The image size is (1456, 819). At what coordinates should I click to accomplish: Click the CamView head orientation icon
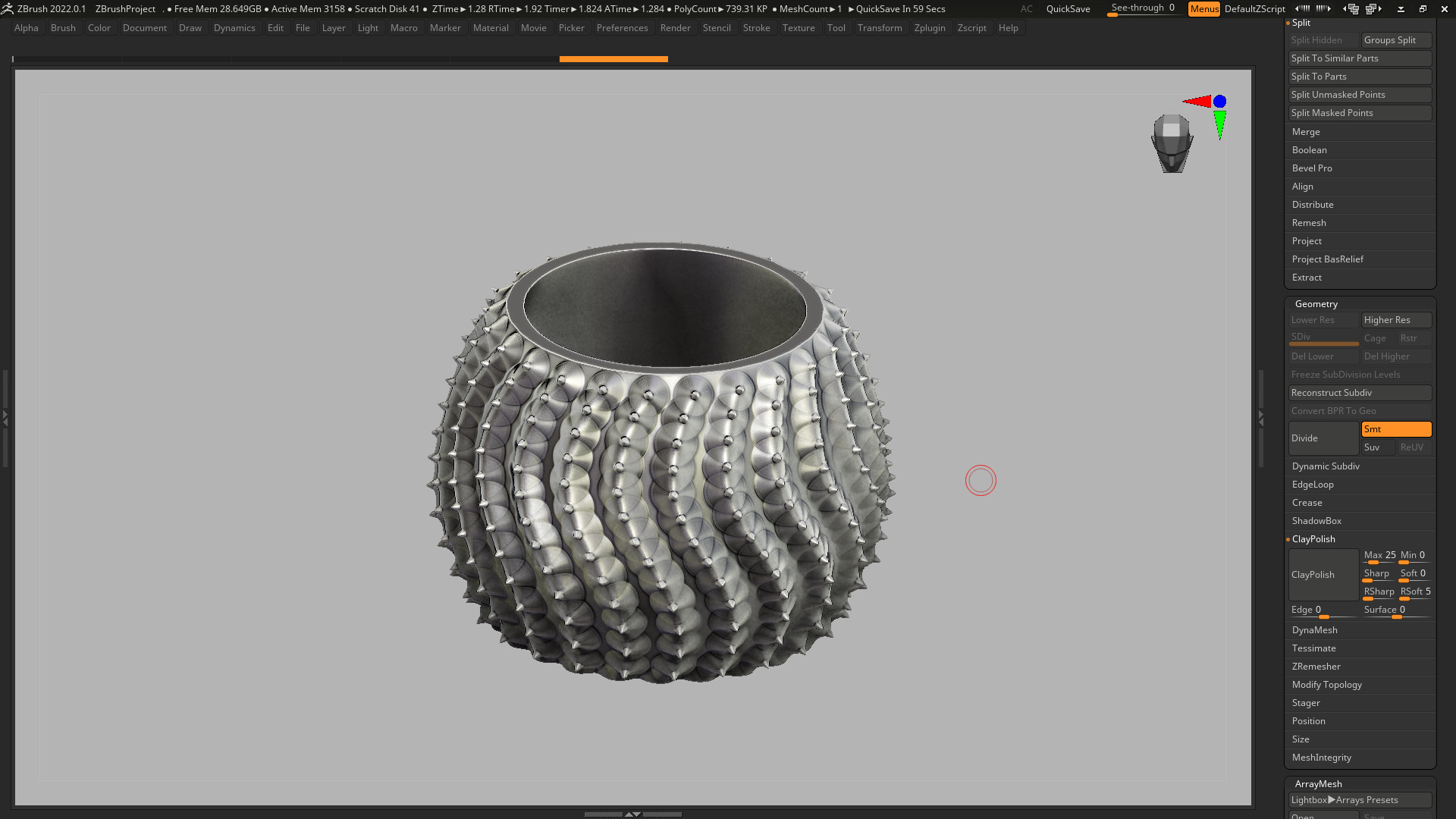click(x=1172, y=143)
